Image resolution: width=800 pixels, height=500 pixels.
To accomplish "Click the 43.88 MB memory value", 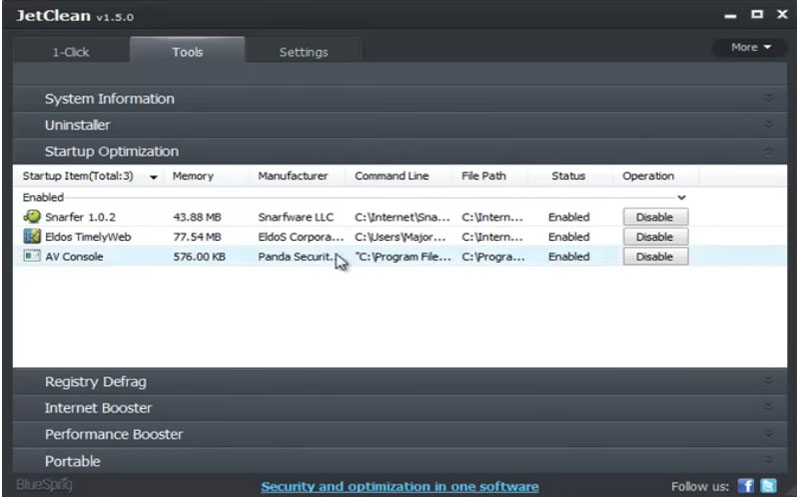I will [x=197, y=217].
